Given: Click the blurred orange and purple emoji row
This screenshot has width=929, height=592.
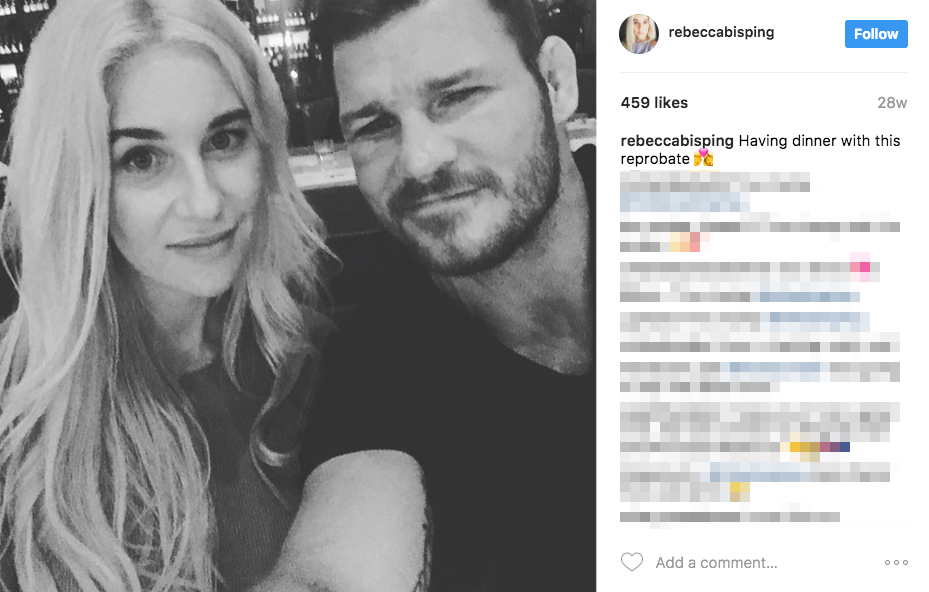Looking at the screenshot, I should [x=819, y=447].
